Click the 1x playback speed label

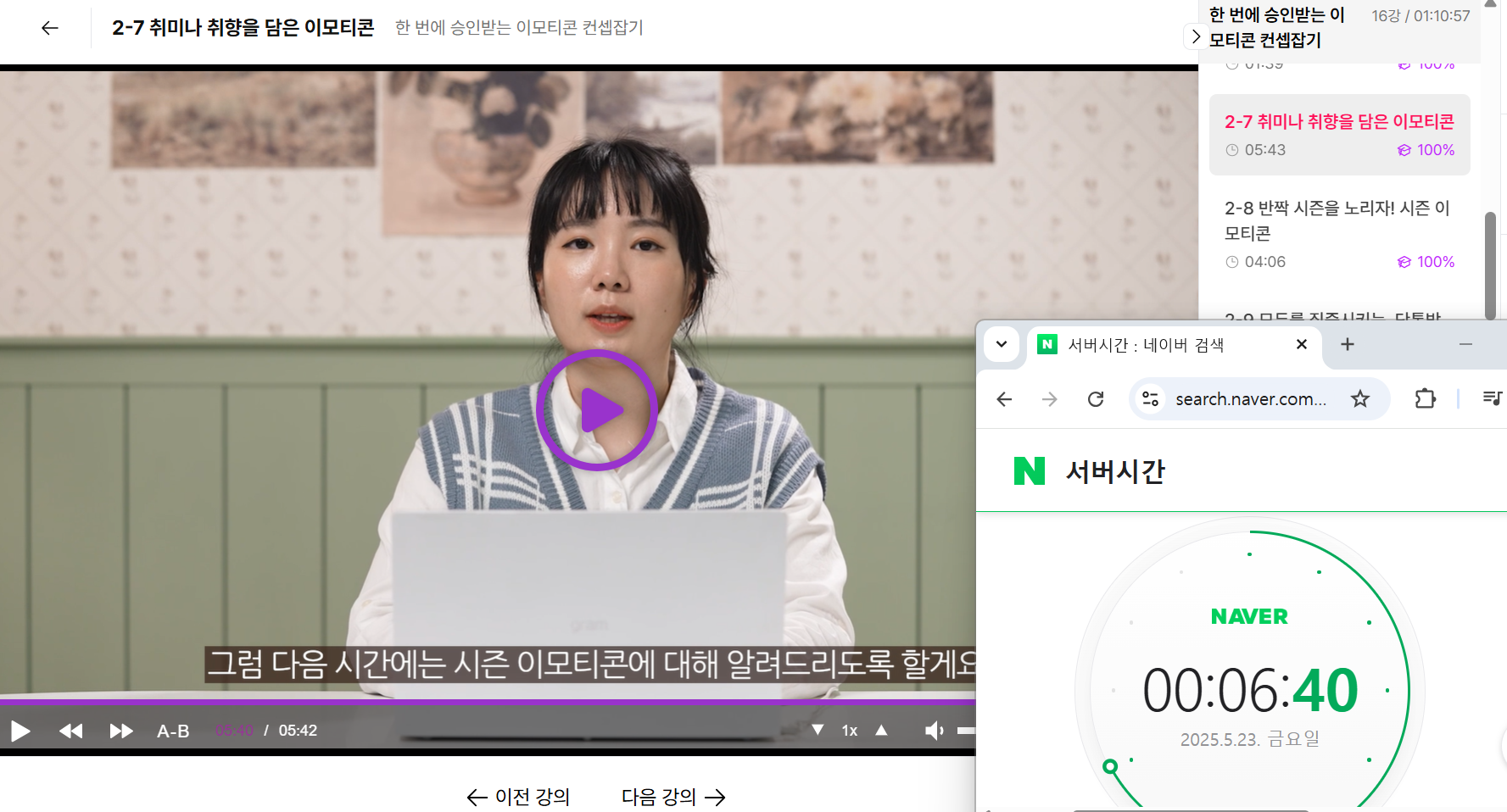849,731
